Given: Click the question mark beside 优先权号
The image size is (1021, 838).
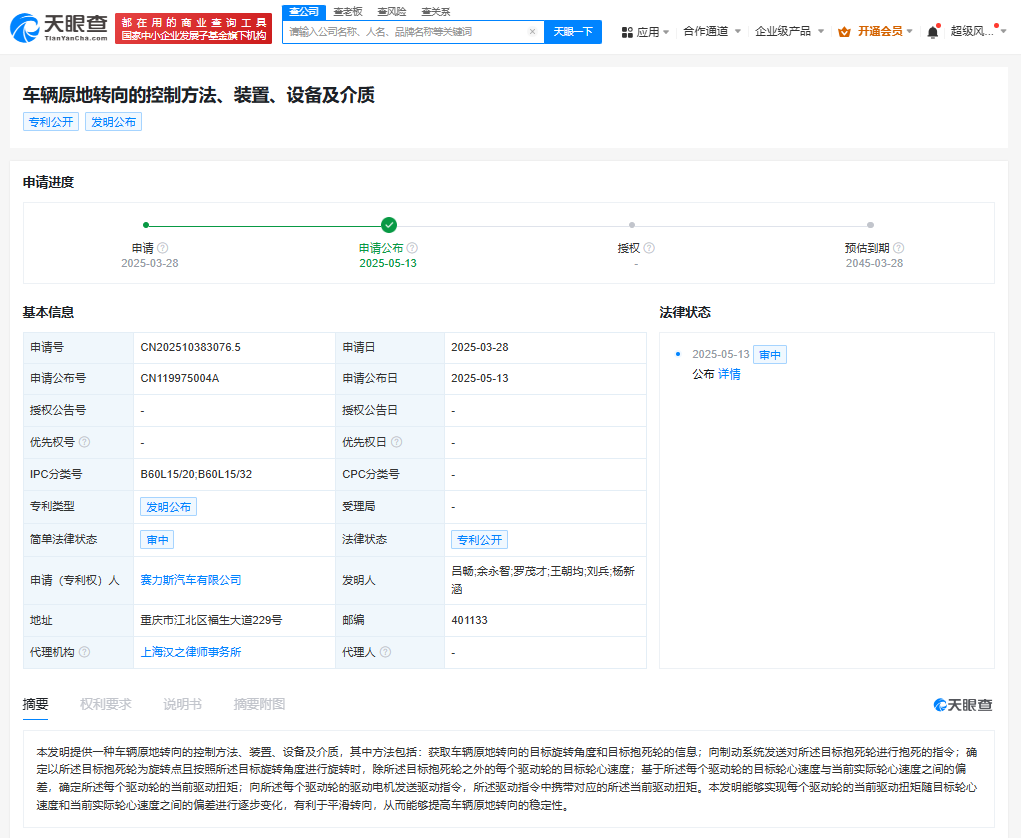Looking at the screenshot, I should coord(84,442).
